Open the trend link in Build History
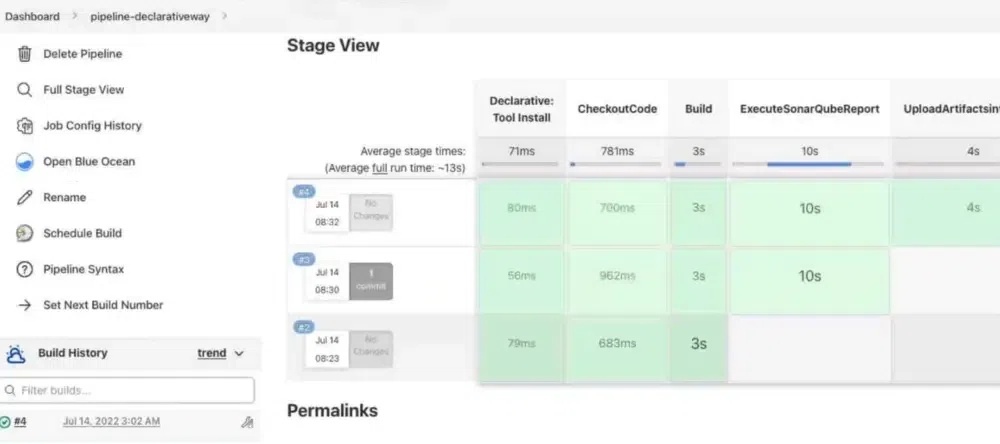Image resolution: width=1000 pixels, height=444 pixels. pos(211,353)
